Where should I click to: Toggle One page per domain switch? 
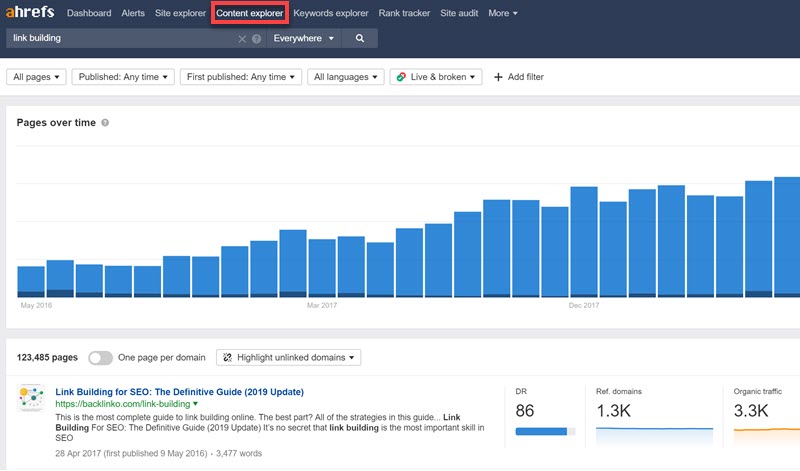(100, 358)
